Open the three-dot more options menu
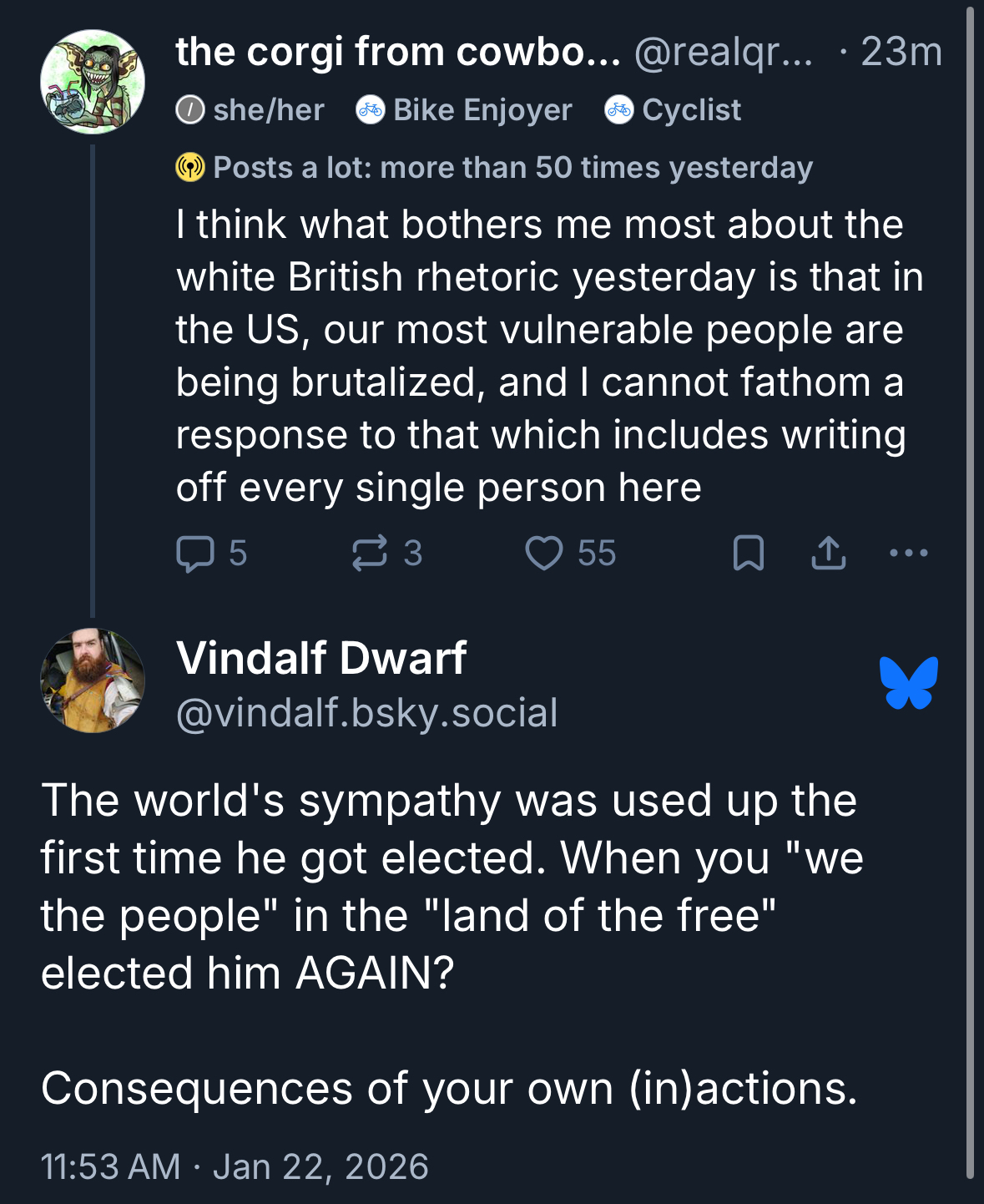This screenshot has width=984, height=1204. 908,553
